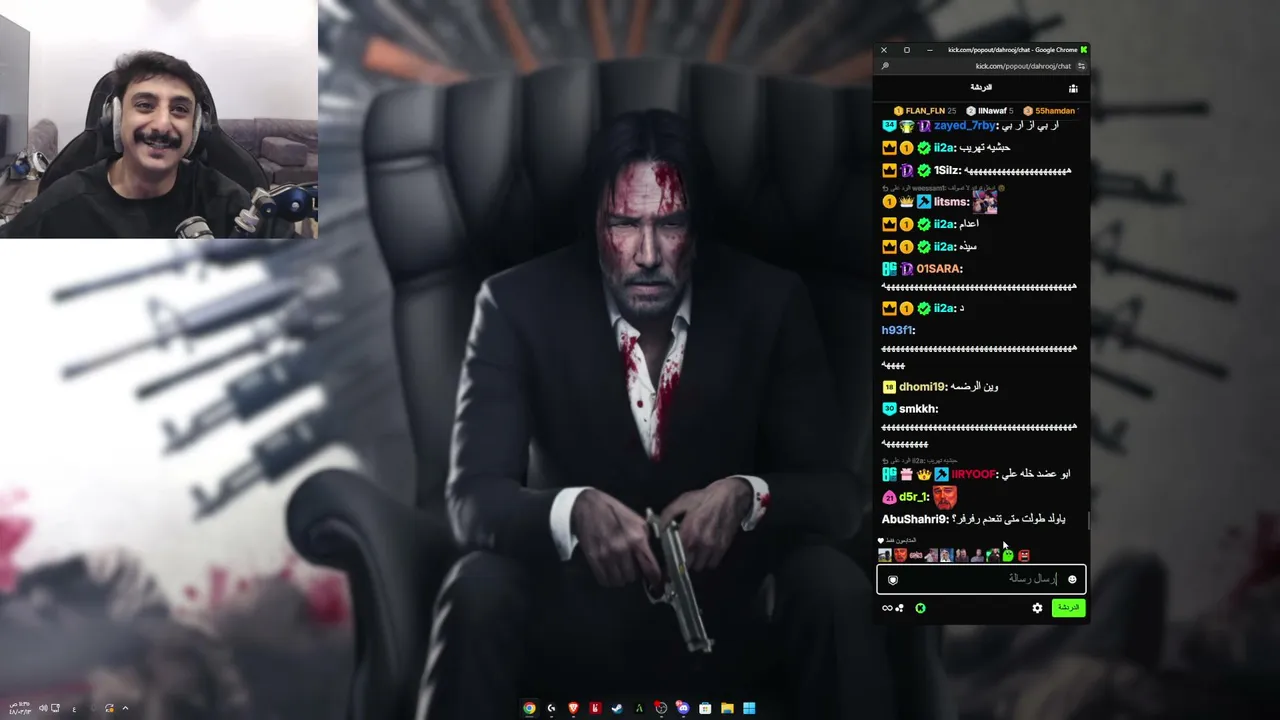
Task: Click username d5r_1 in chat
Action: [x=915, y=497]
